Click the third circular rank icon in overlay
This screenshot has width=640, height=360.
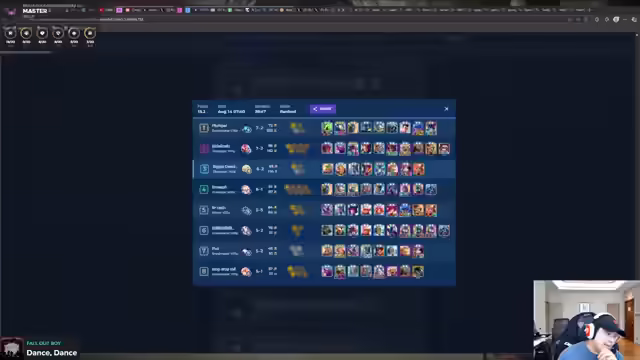click(42, 33)
